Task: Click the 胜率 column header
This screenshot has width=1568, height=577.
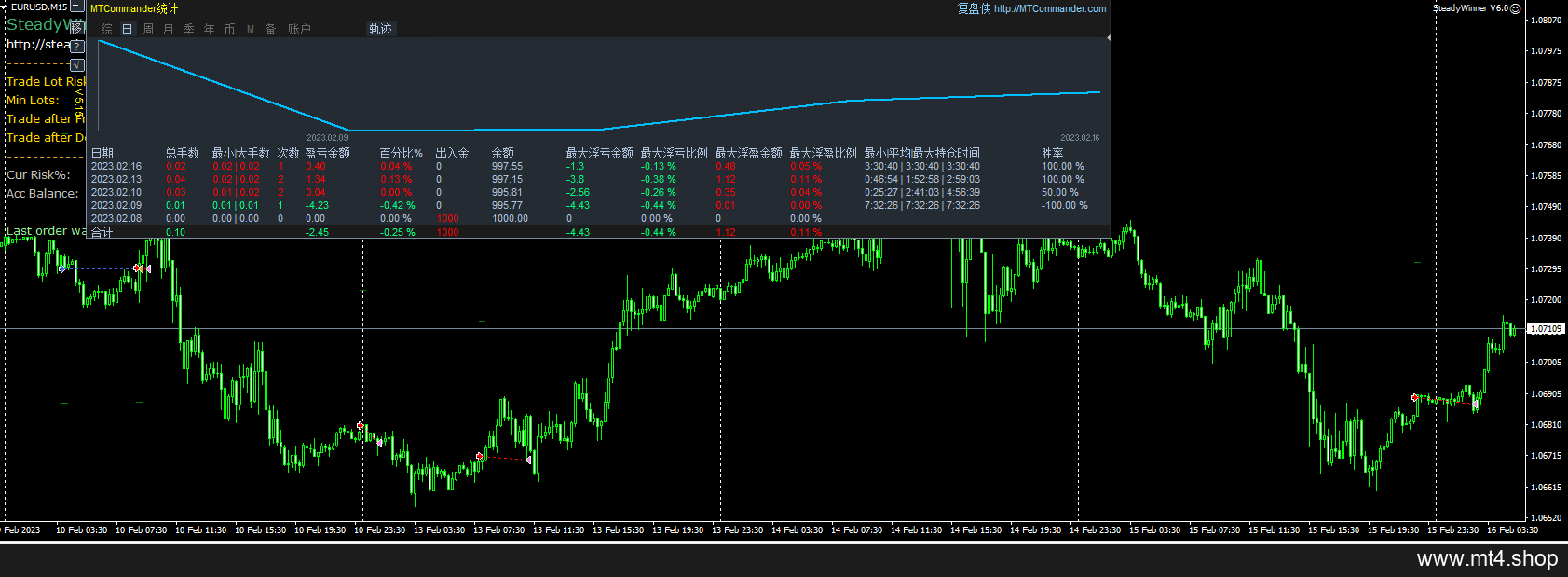Action: click(x=1053, y=153)
